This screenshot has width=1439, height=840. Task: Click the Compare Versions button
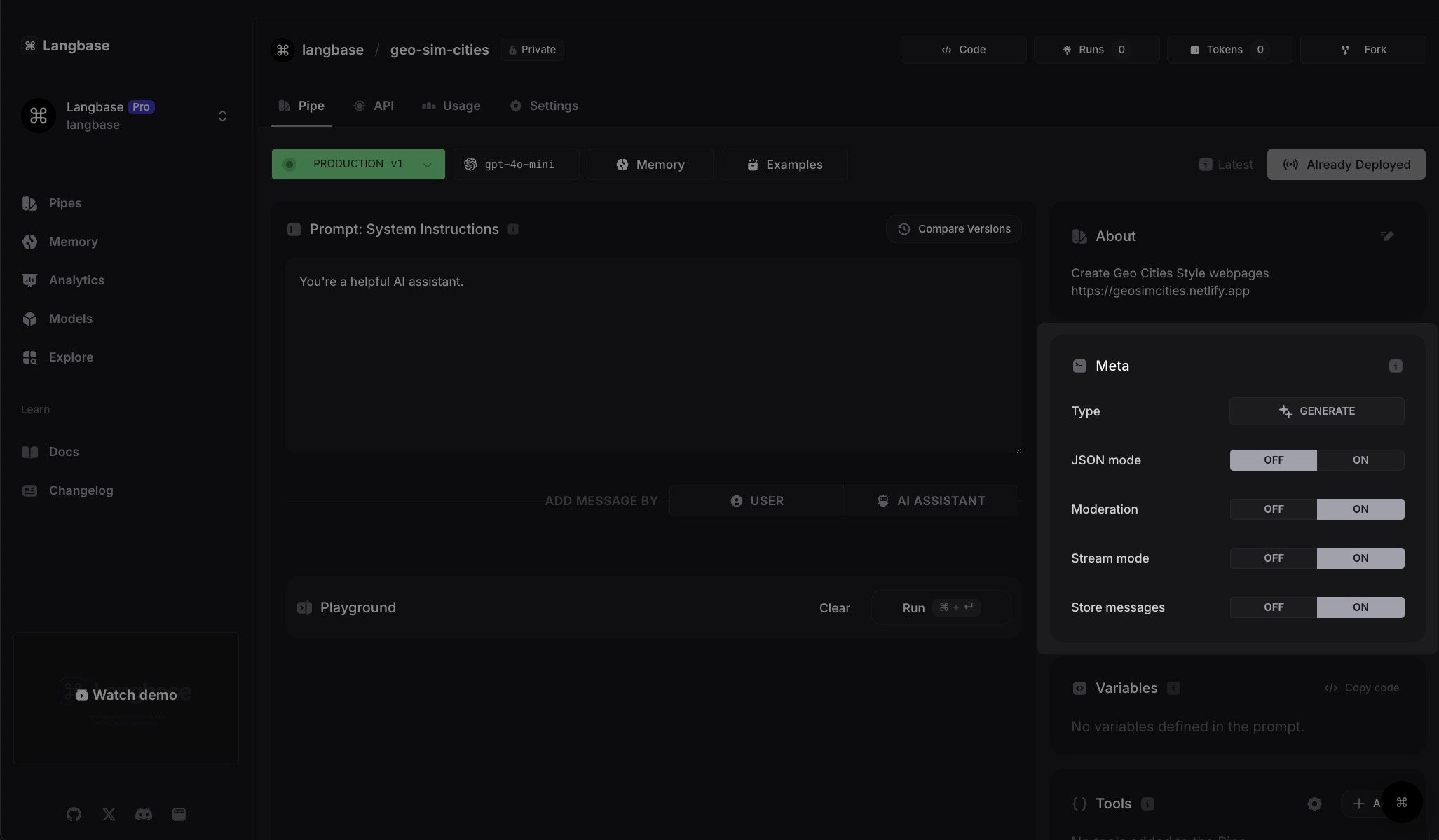tap(954, 229)
